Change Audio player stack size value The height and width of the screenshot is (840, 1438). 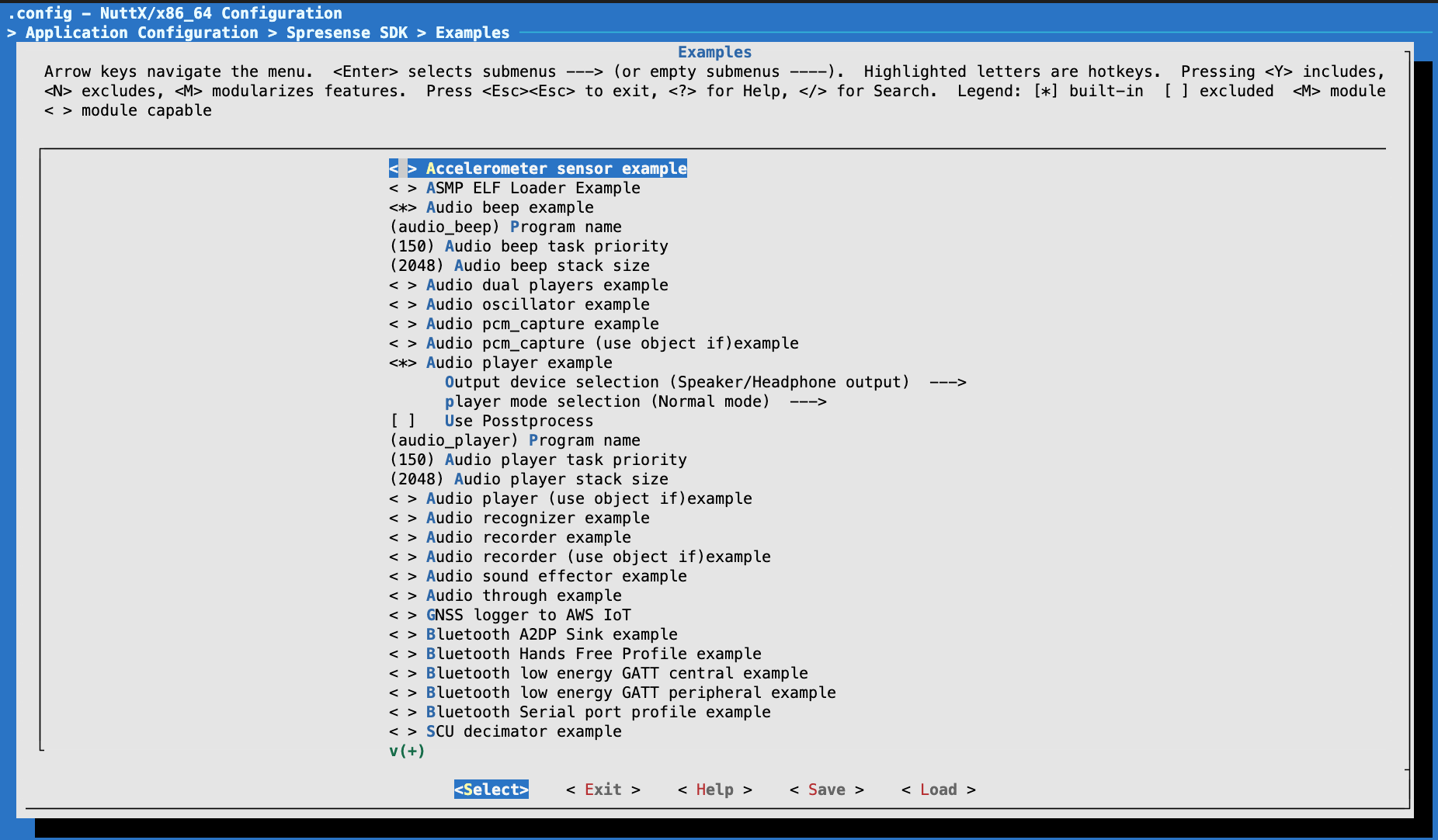(x=528, y=479)
